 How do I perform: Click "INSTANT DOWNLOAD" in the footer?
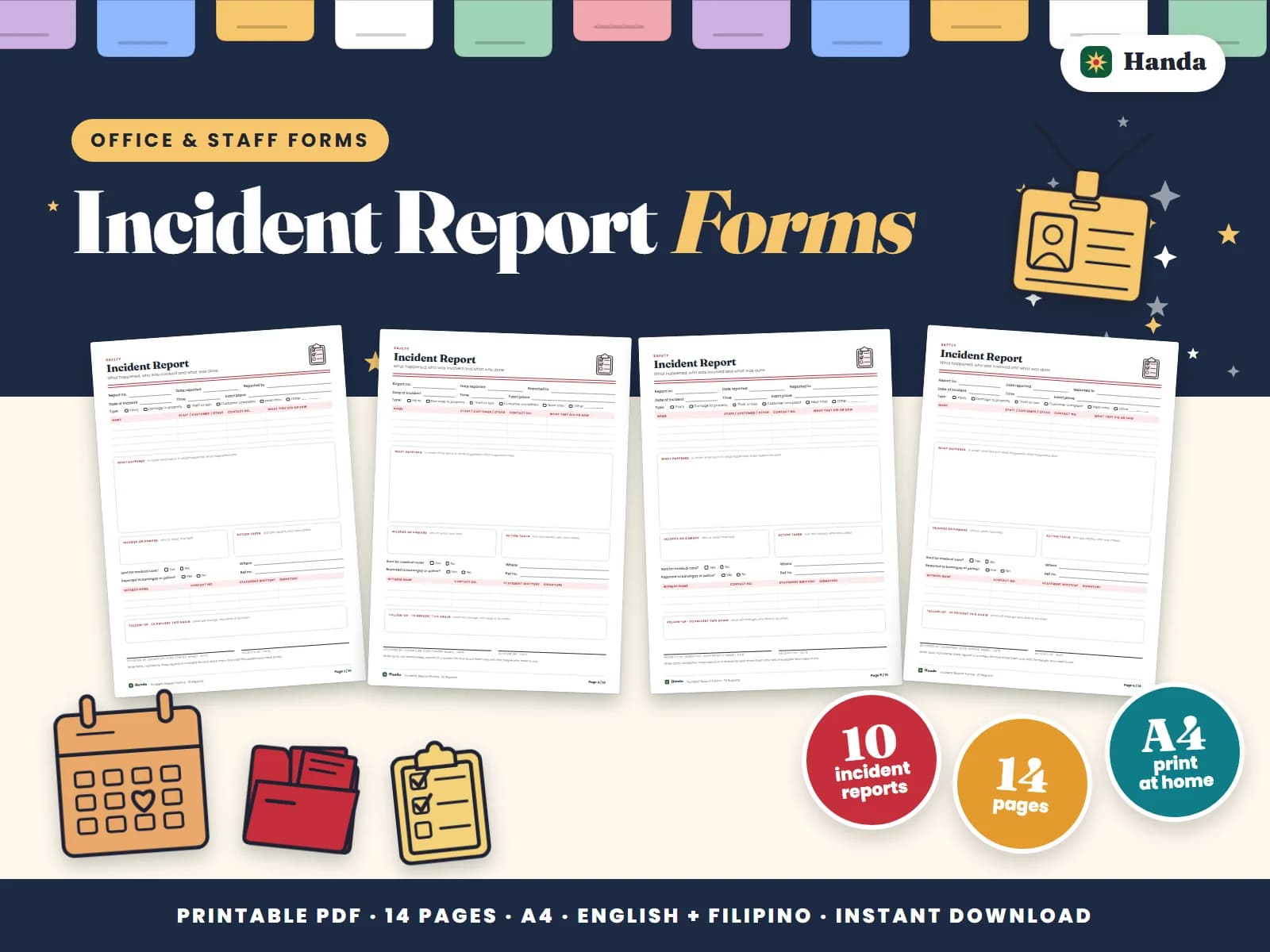pos(963,916)
